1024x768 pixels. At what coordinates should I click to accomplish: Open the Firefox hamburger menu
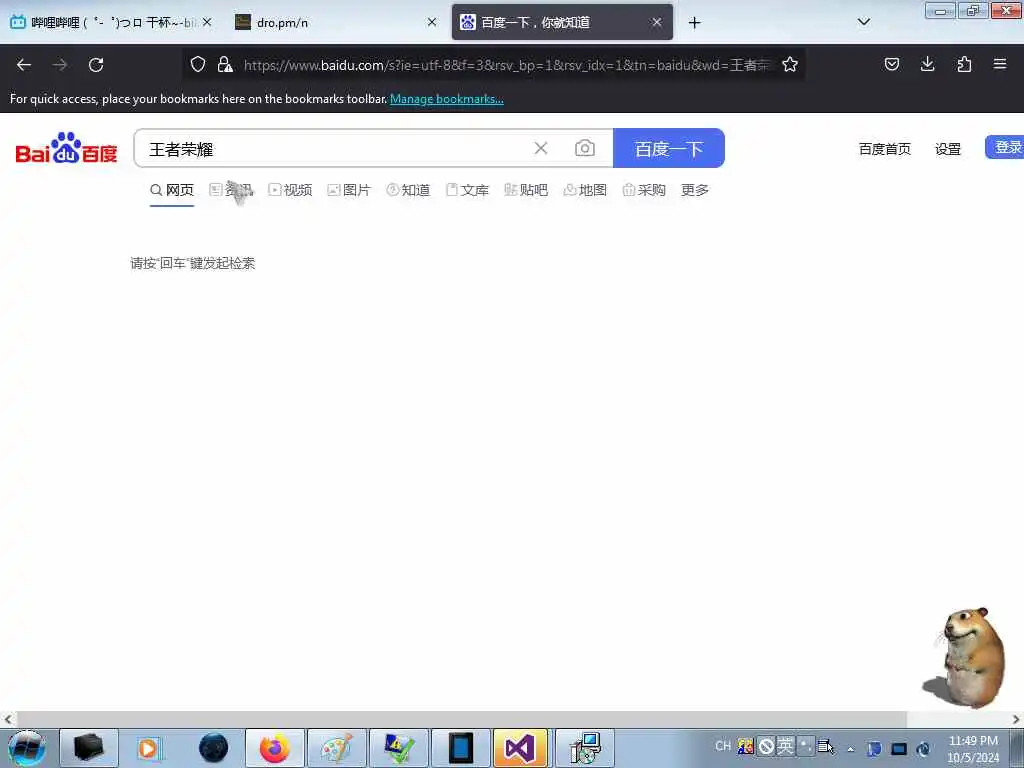click(x=1000, y=64)
